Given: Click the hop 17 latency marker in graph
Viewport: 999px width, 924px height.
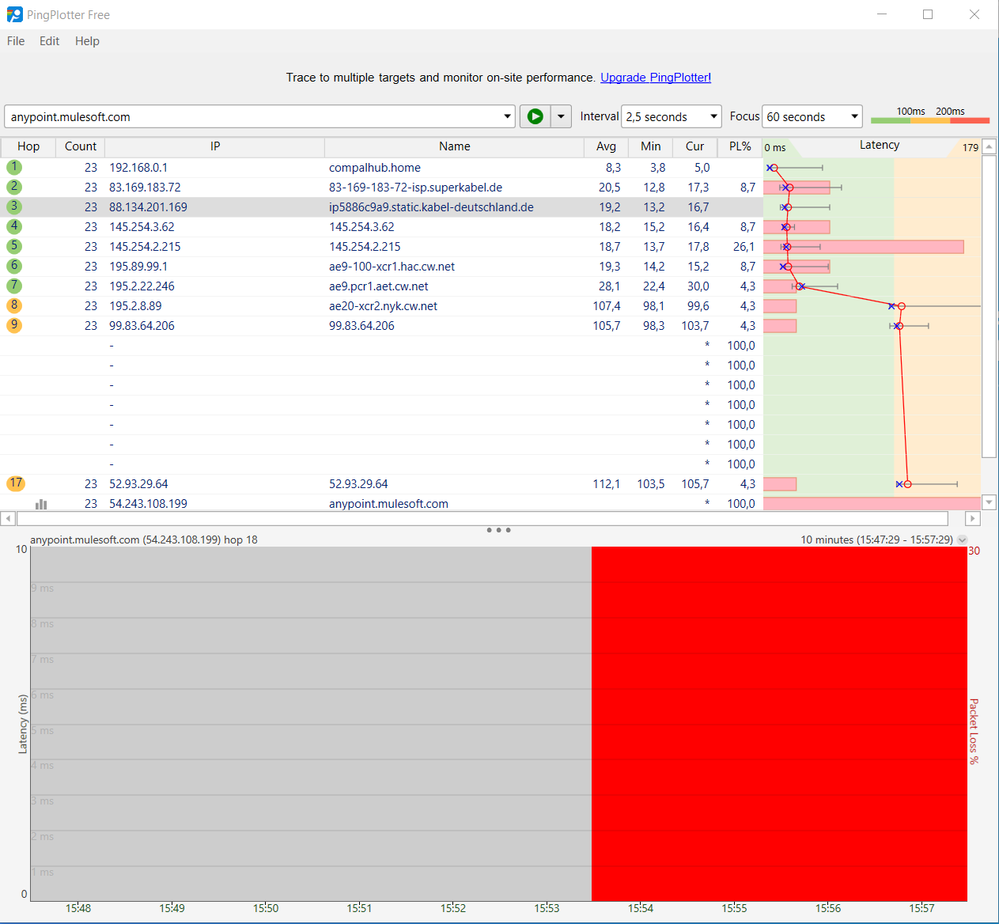Looking at the screenshot, I should click(x=907, y=484).
